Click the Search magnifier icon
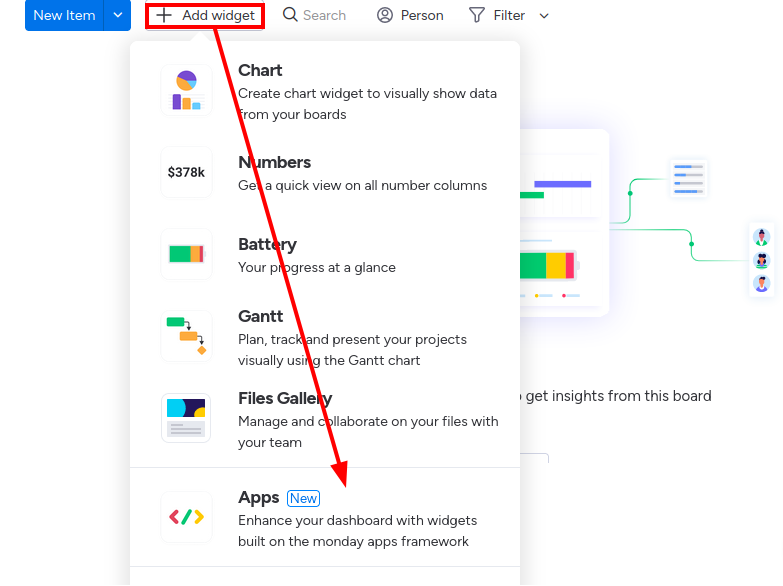This screenshot has width=783, height=586. (290, 14)
